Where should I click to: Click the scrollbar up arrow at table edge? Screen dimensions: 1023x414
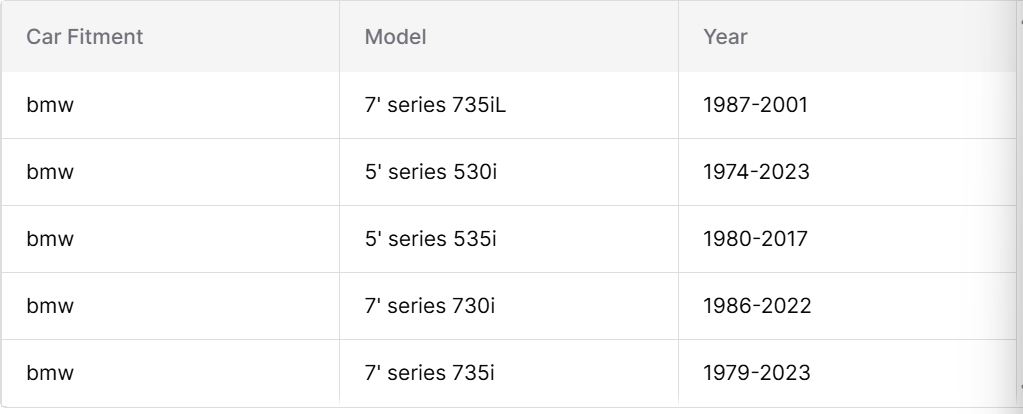pyautogui.click(x=1020, y=22)
